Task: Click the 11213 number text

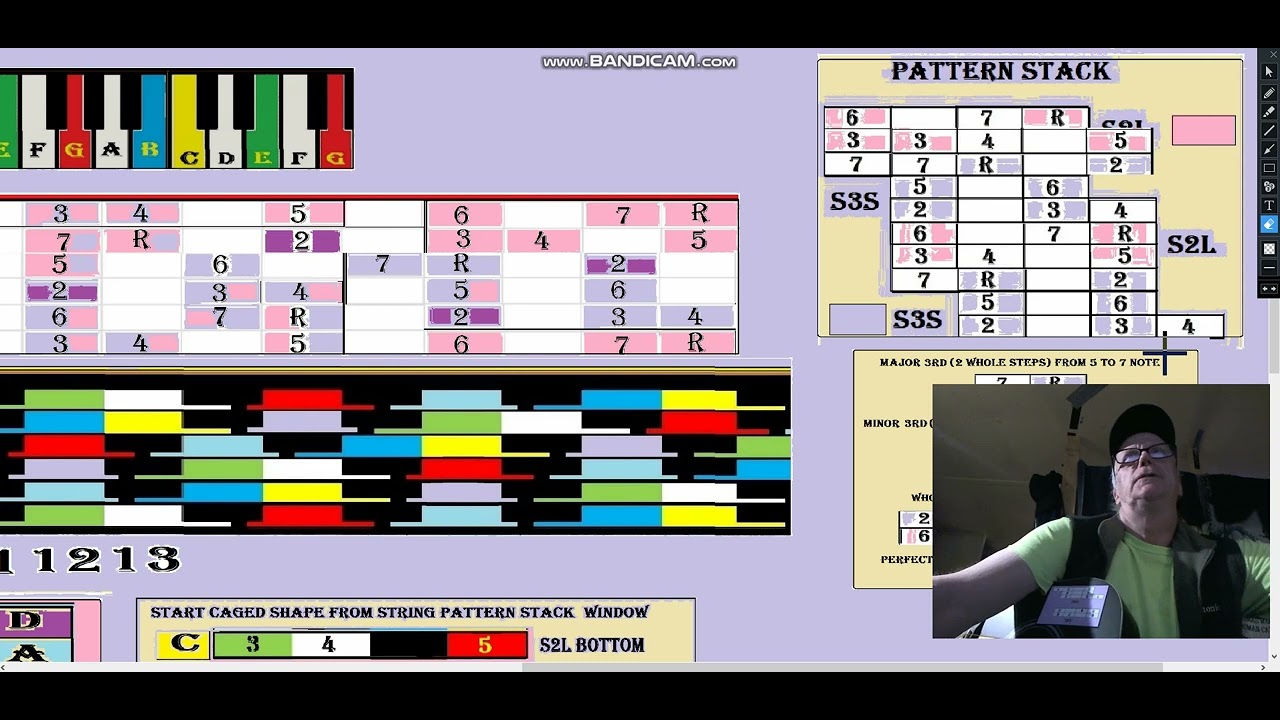Action: [90, 559]
